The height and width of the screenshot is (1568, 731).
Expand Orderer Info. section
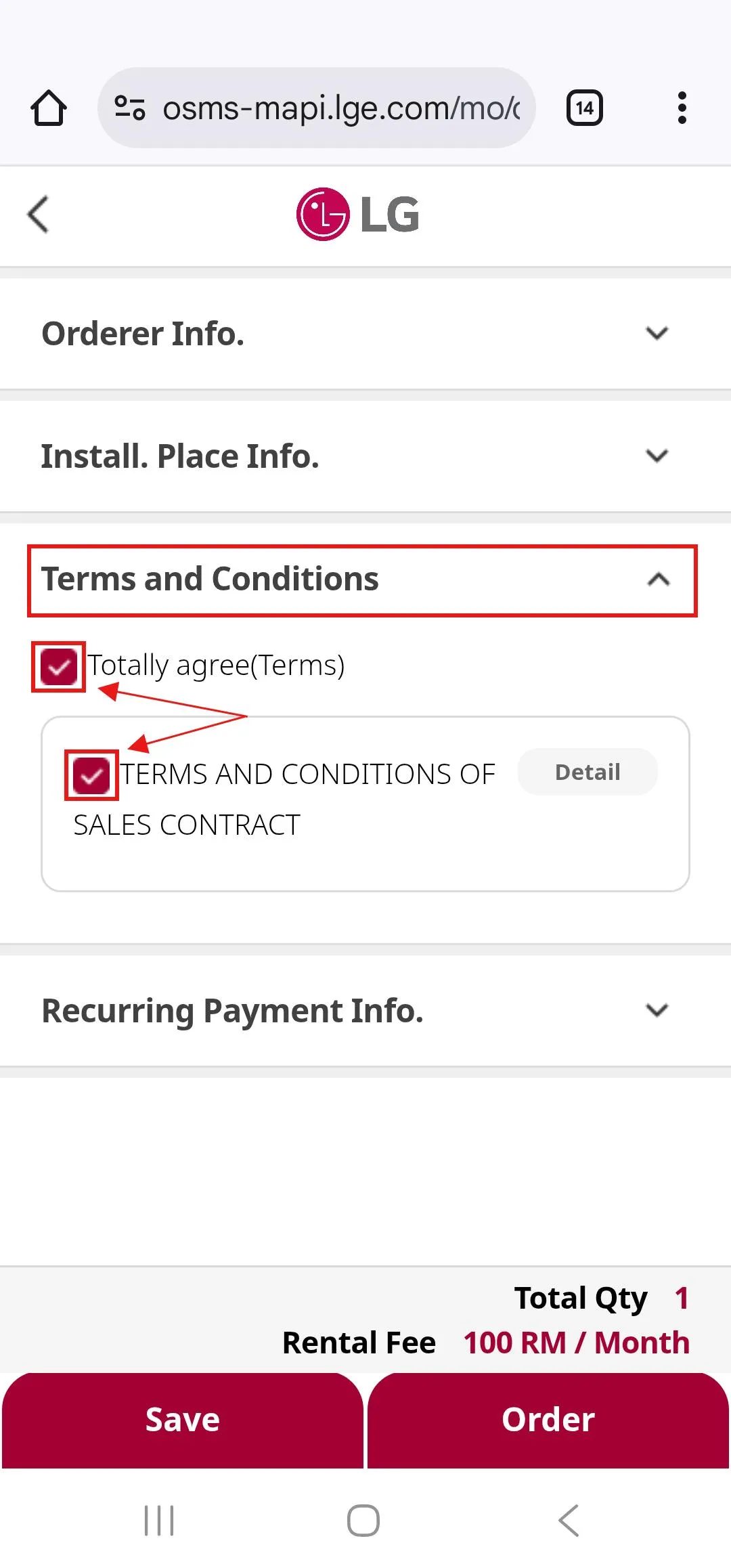click(657, 334)
